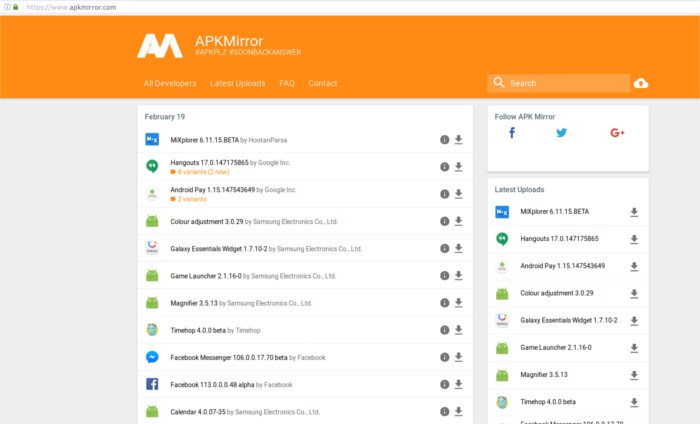Open Hangouts 8 variants link

click(x=203, y=172)
